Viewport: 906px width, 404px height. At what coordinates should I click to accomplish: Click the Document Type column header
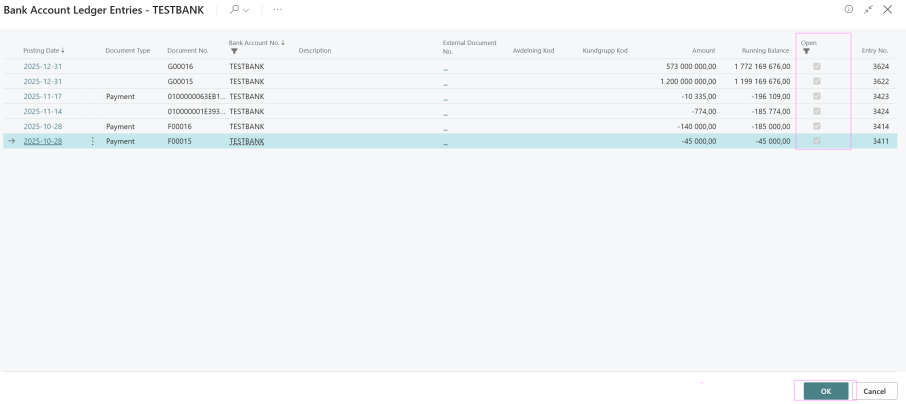(128, 50)
